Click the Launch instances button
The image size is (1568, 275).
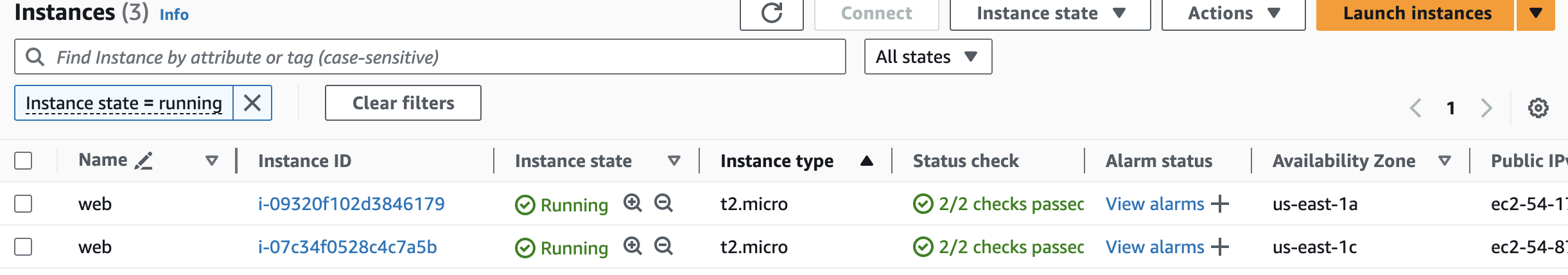(x=1416, y=13)
